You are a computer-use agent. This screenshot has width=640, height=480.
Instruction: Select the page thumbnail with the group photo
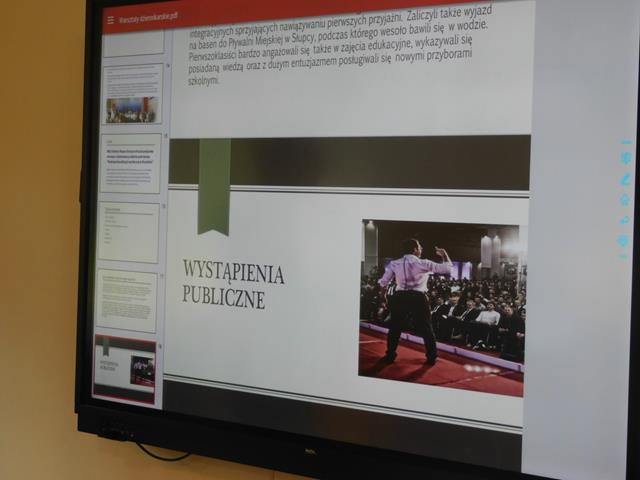tap(133, 94)
